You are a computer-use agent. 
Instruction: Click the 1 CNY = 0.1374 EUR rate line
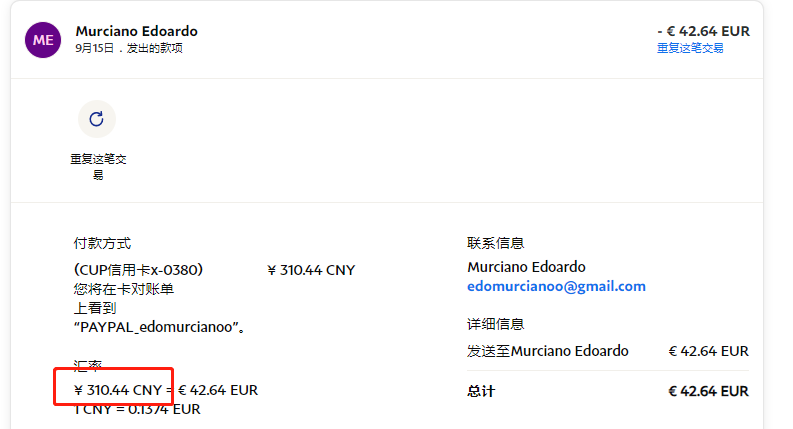(x=137, y=409)
